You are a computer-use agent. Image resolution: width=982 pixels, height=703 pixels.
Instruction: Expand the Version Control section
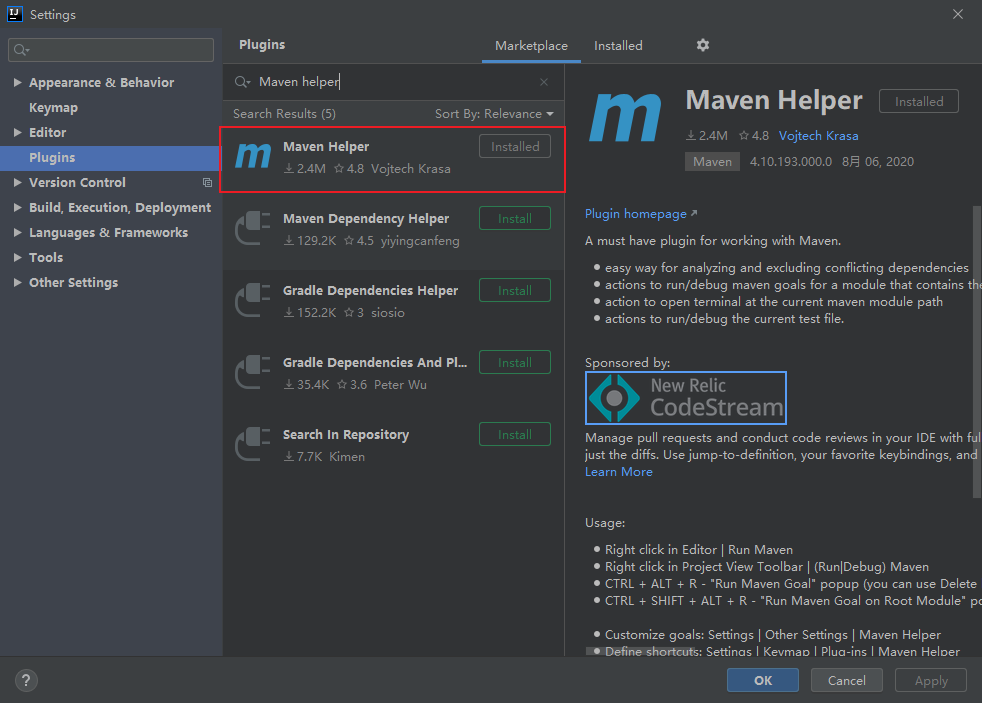(18, 182)
